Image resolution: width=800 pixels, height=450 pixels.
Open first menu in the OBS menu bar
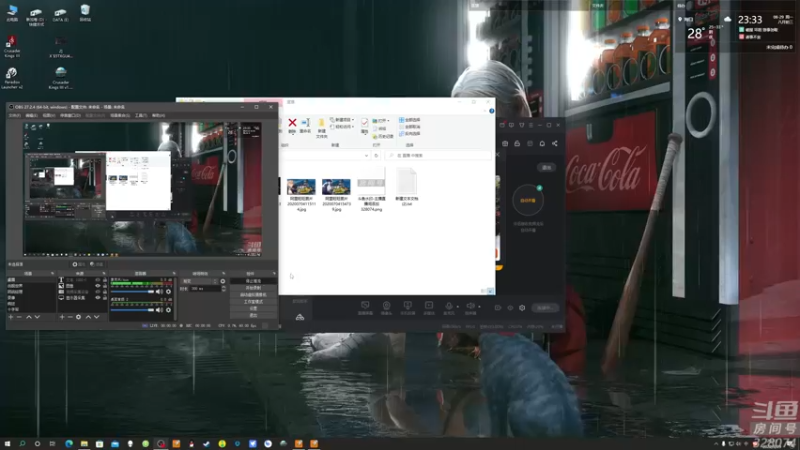coord(15,115)
